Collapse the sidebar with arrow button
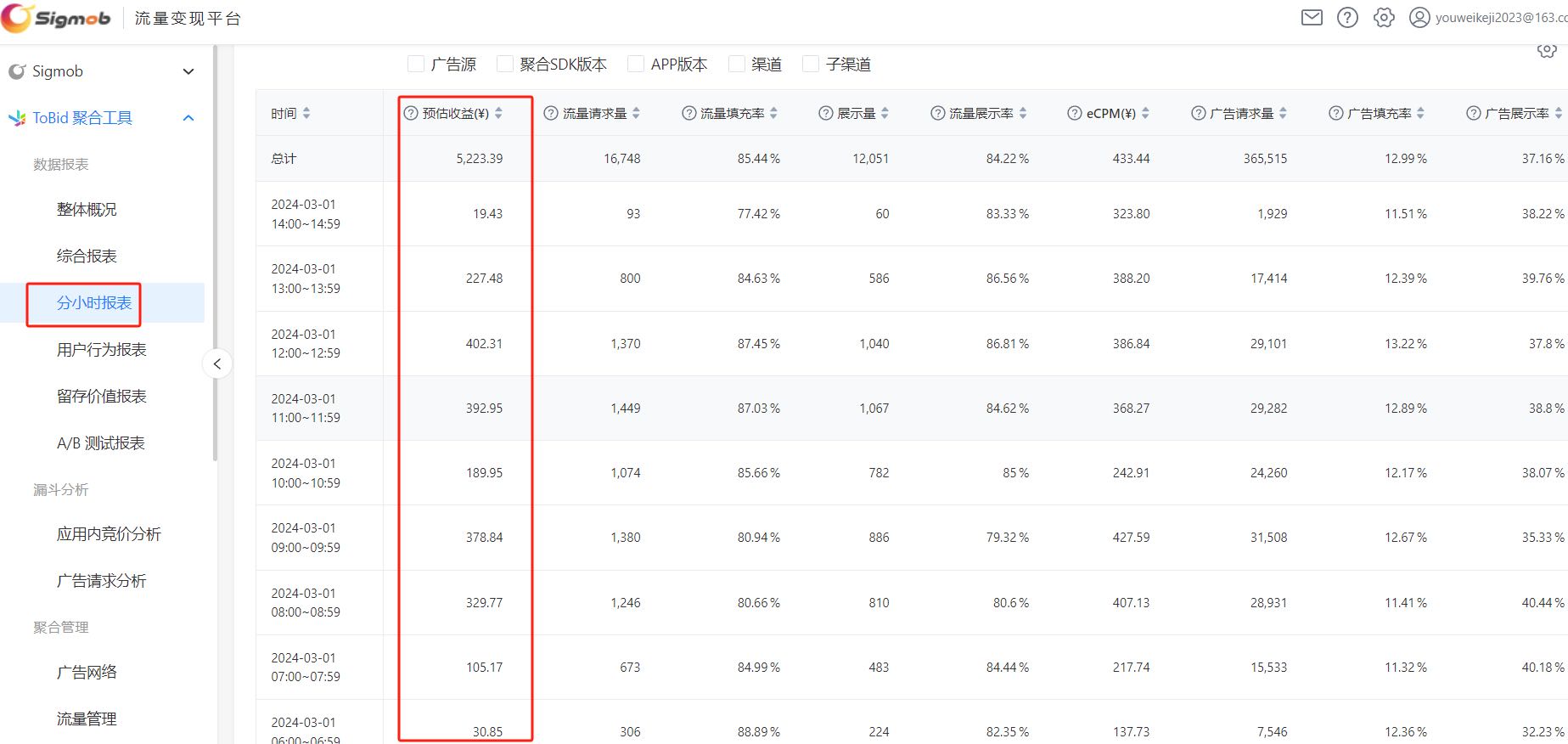Screen dimensions: 1568x744 tap(217, 364)
